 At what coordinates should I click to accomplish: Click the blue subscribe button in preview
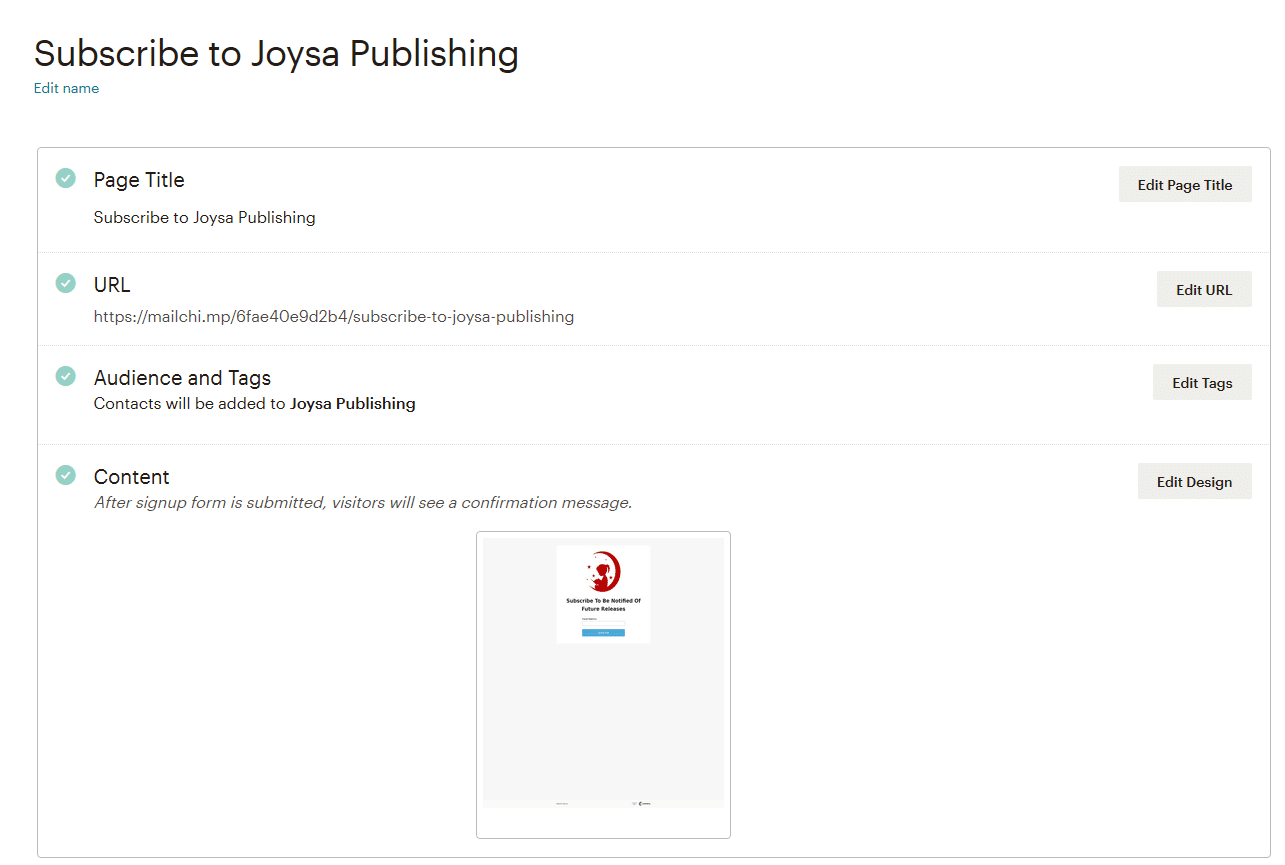[x=603, y=632]
